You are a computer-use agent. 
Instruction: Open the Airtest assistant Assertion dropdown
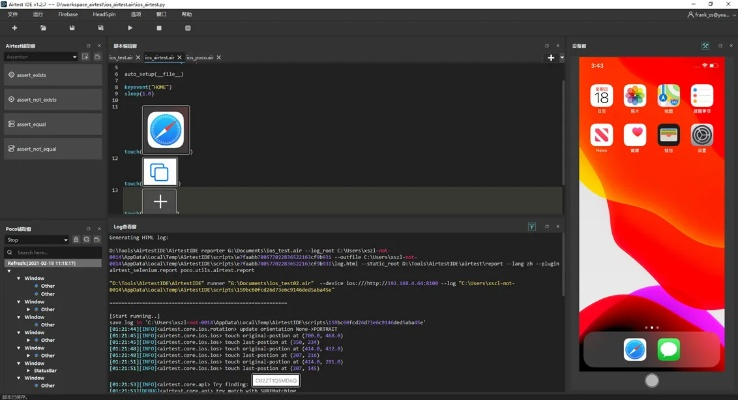coord(41,57)
